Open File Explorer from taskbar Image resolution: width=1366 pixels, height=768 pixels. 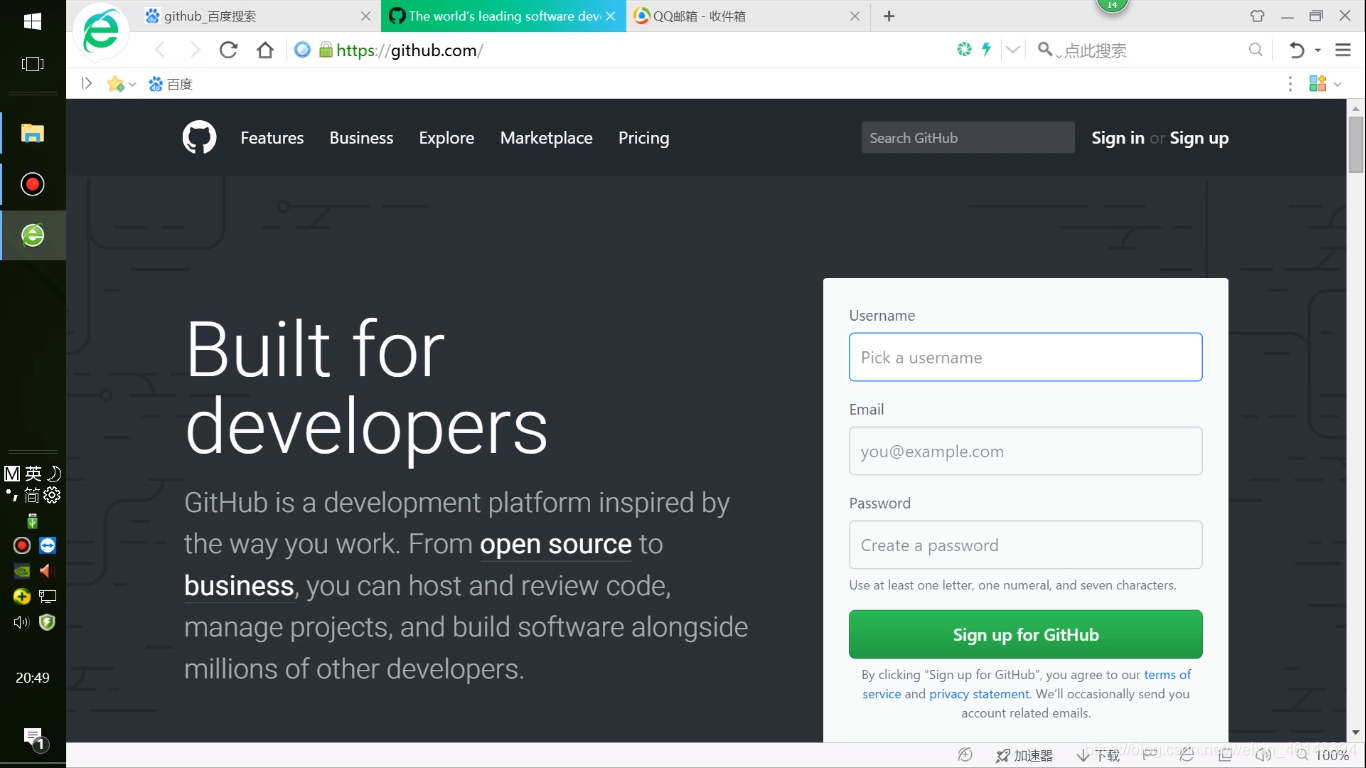click(x=33, y=133)
